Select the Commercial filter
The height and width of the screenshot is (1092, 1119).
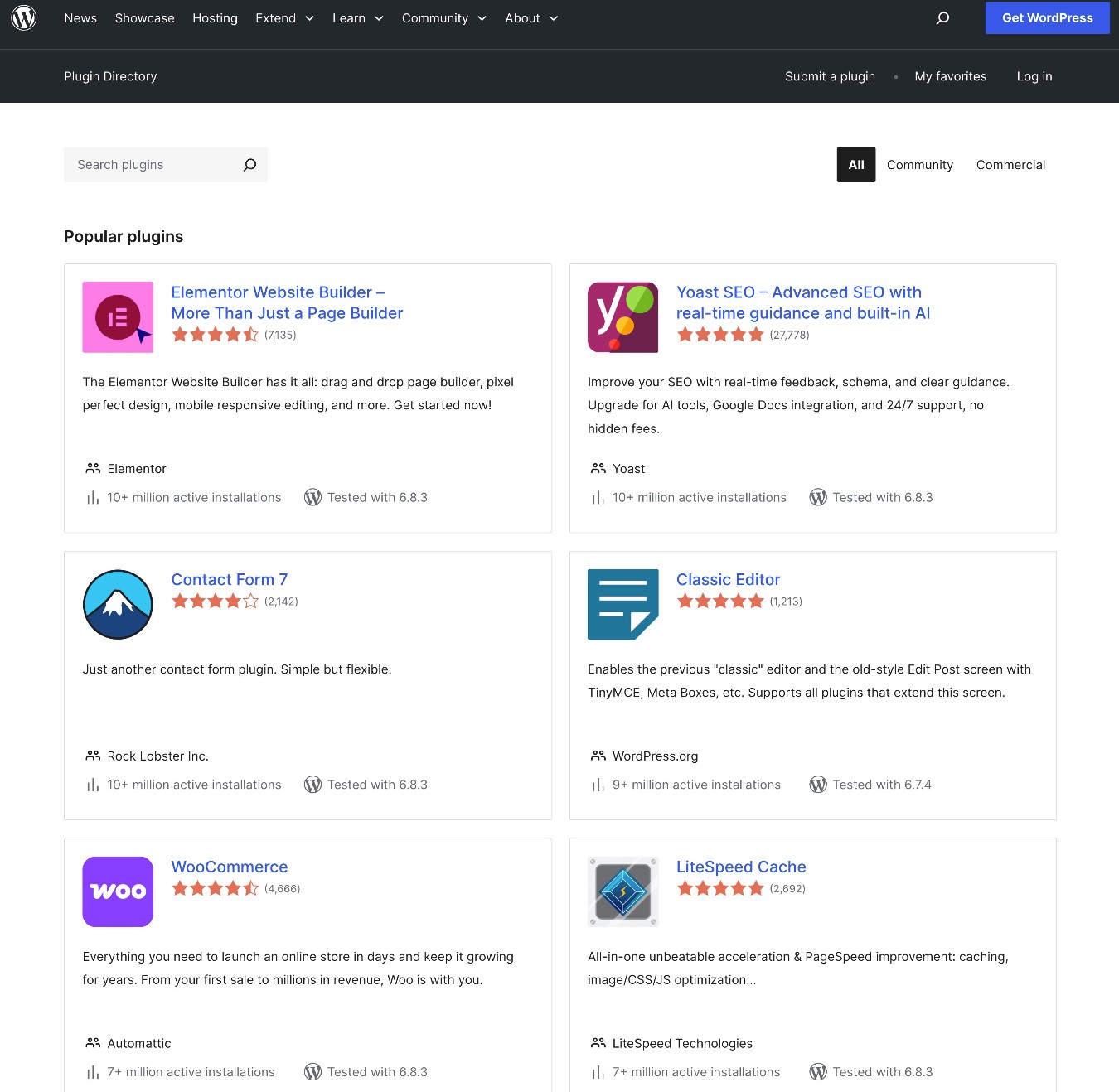coord(1010,164)
